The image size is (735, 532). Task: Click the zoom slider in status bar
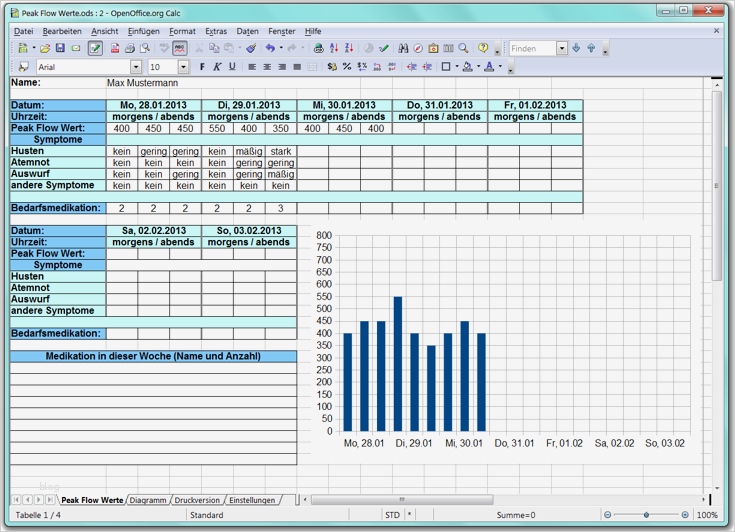click(646, 515)
